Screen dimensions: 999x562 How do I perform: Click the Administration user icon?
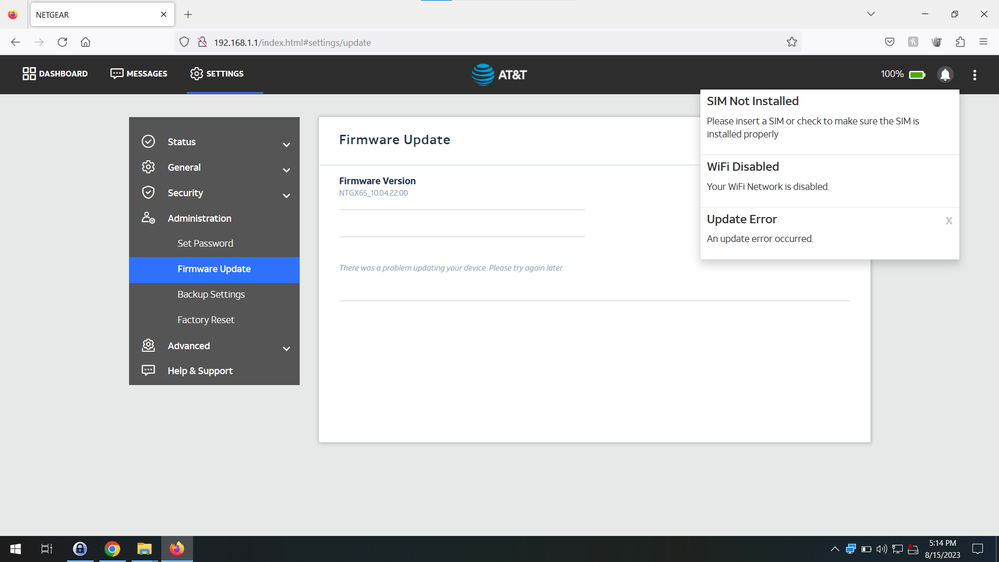click(x=148, y=218)
